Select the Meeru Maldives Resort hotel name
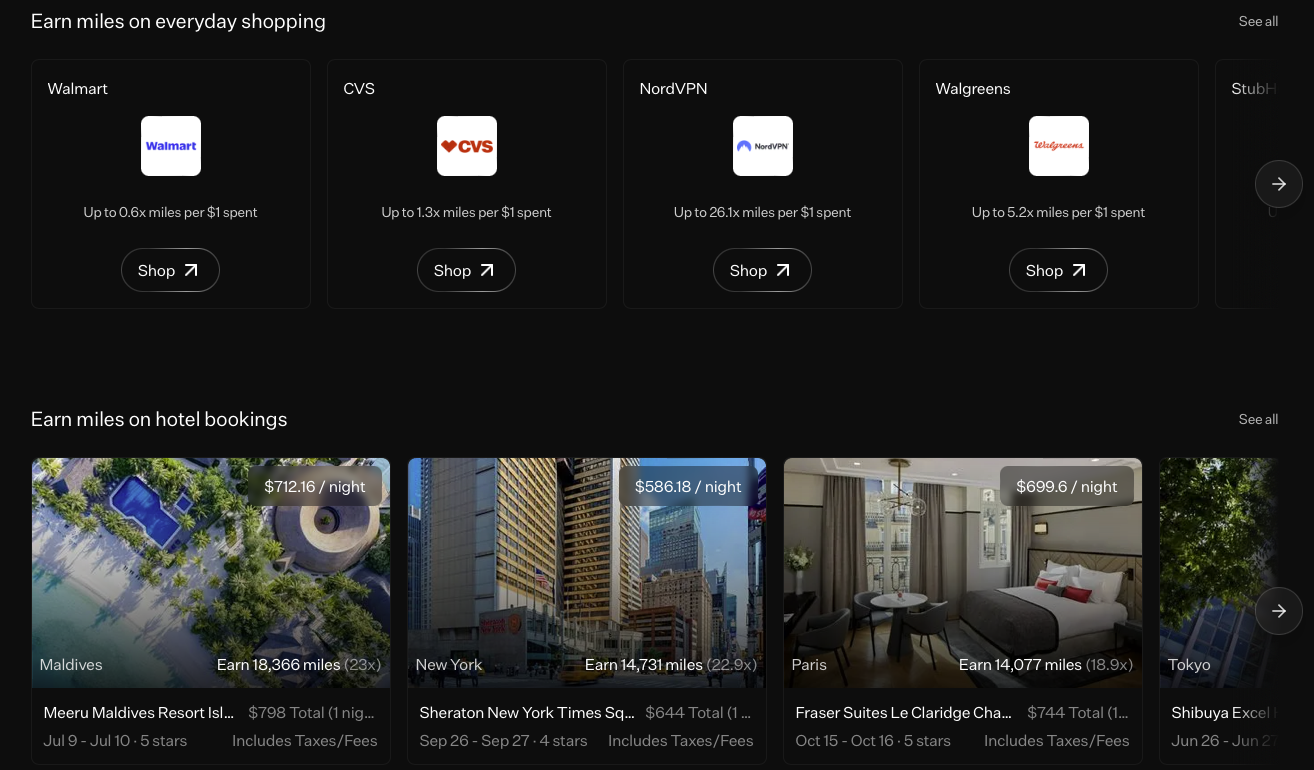The image size is (1314, 770). 139,713
